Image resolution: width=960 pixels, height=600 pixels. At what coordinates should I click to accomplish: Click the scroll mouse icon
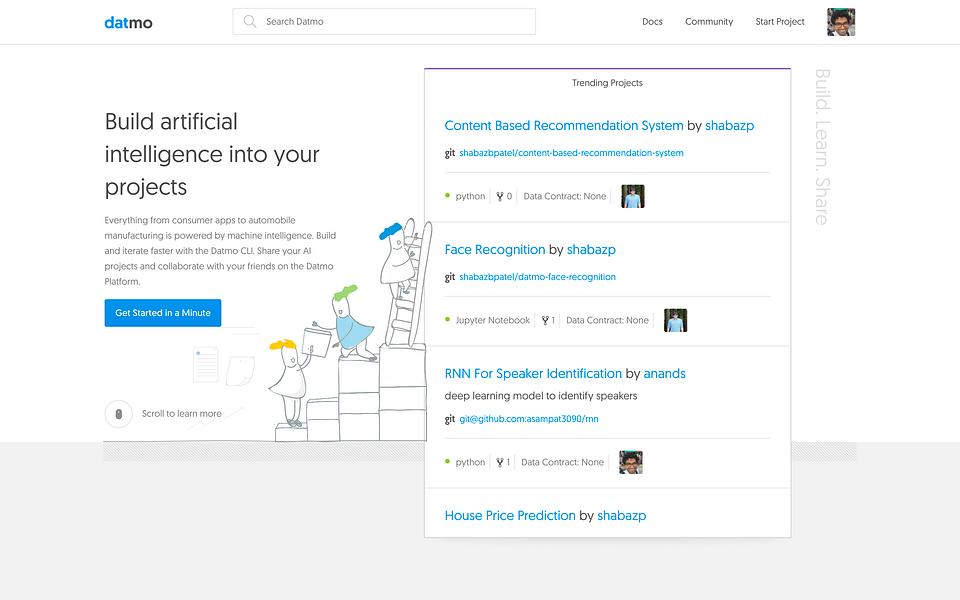[119, 414]
